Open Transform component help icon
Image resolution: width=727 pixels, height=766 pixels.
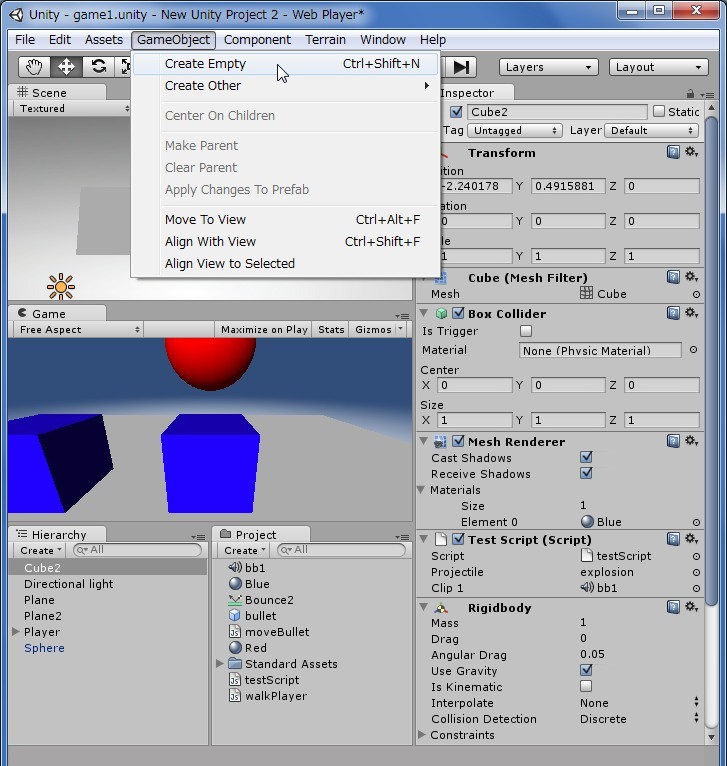coord(674,153)
